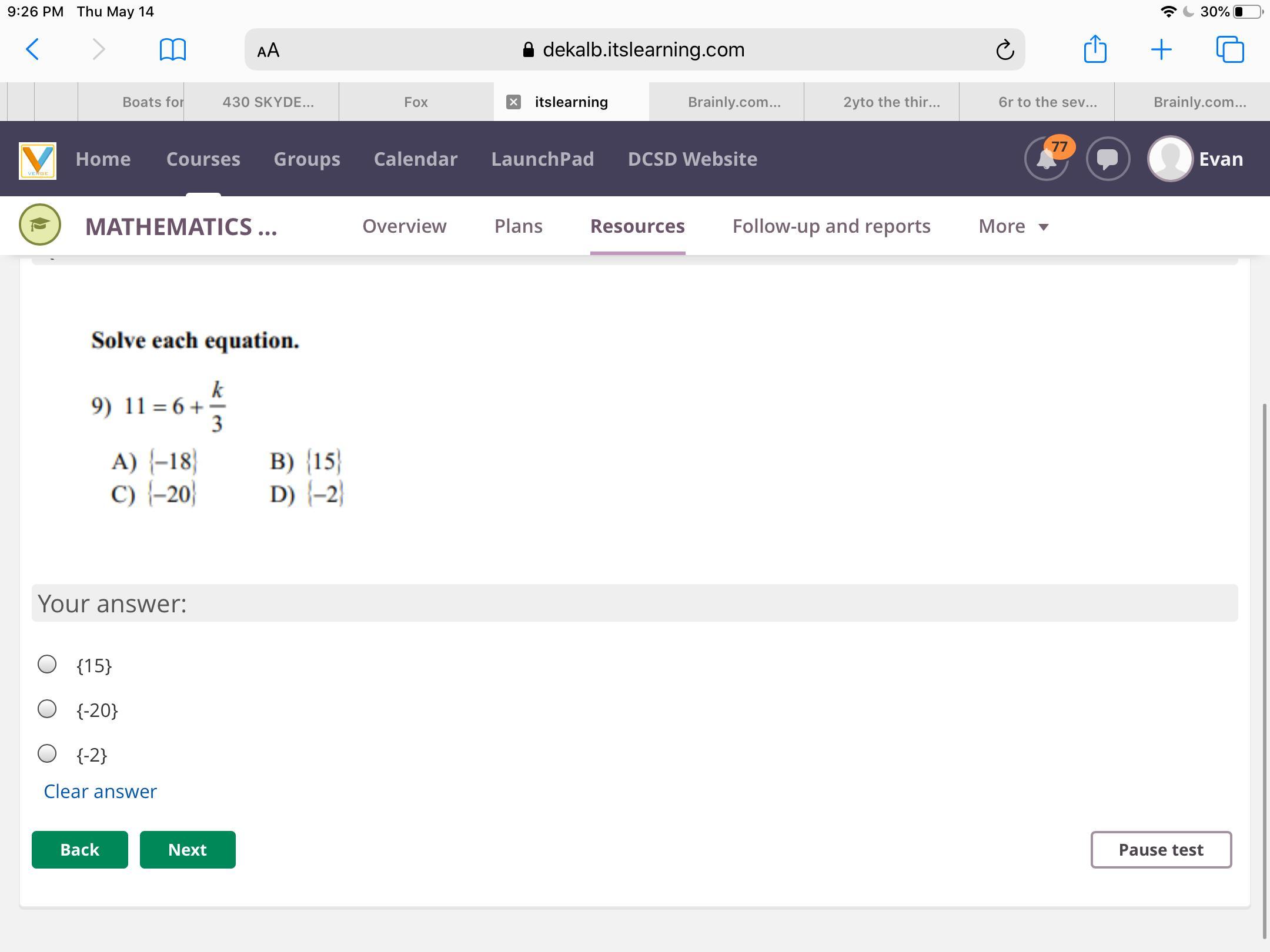Open the AA reader text size menu
Screen dimensions: 1270x952
(x=269, y=50)
